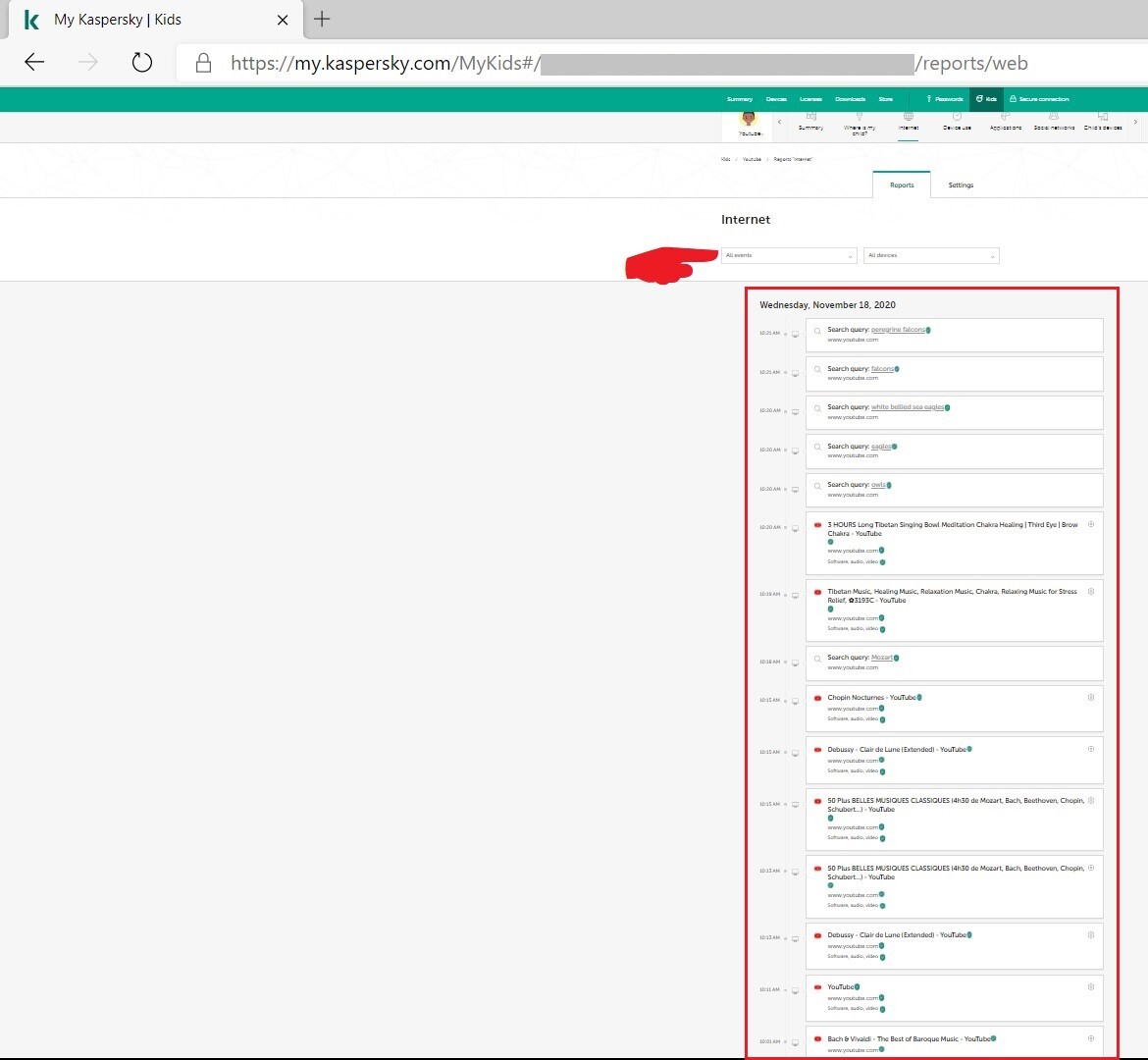Open options icon on 10:15 AM Debussy entry
This screenshot has height=1060, width=1148.
point(1091,749)
